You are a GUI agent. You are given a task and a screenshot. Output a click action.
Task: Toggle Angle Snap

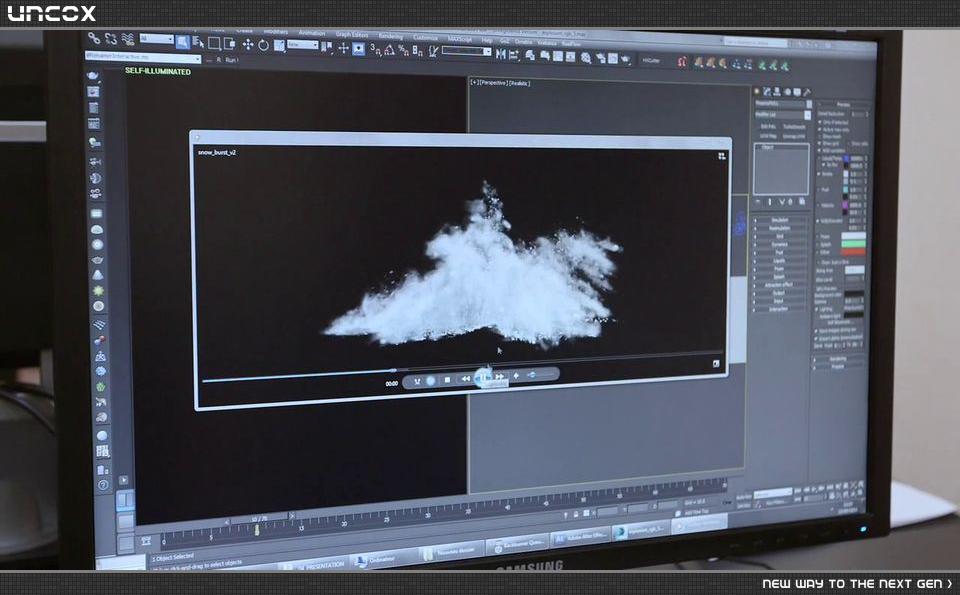(x=390, y=50)
